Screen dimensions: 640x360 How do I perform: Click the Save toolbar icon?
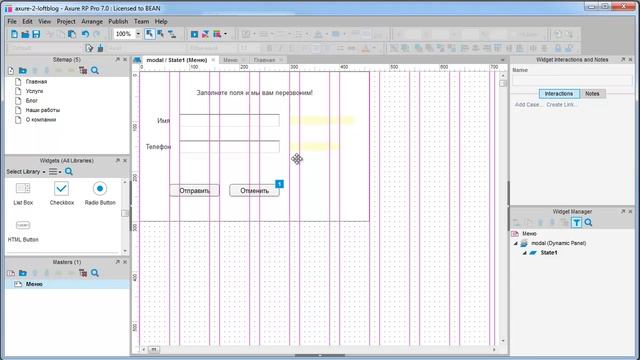[36, 34]
